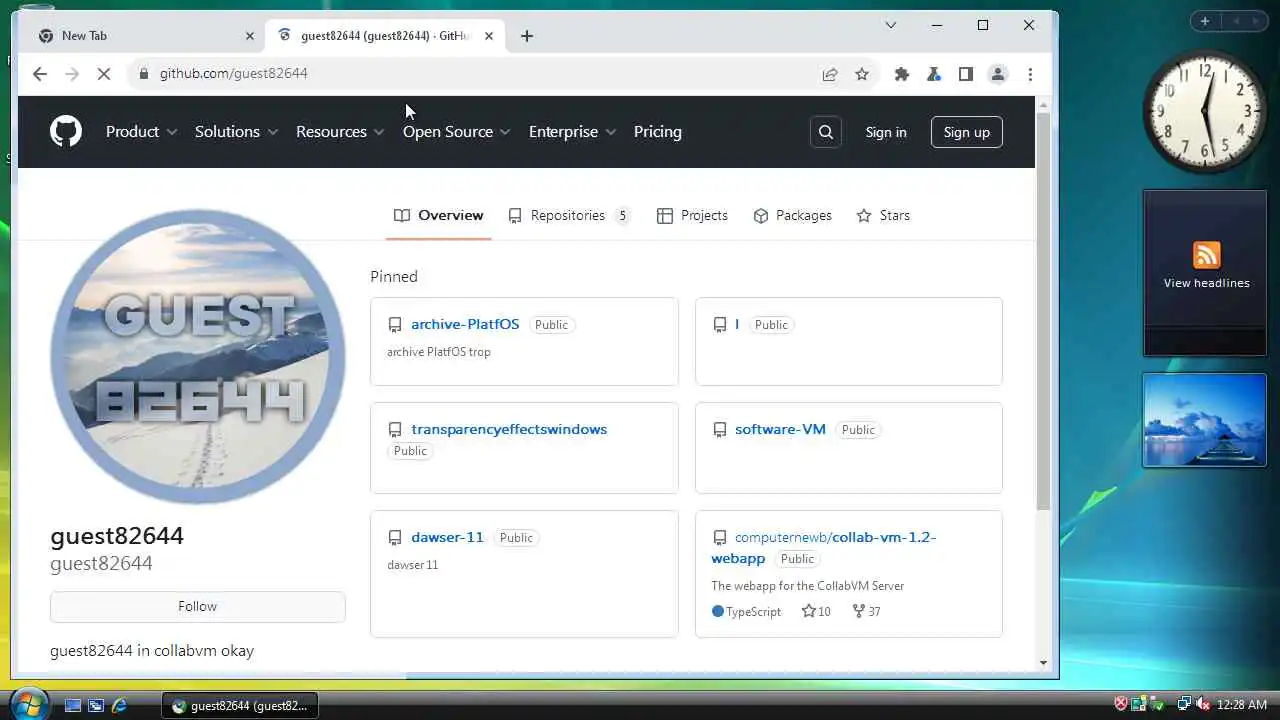Click the forks count icon on collab-vm card

click(858, 611)
